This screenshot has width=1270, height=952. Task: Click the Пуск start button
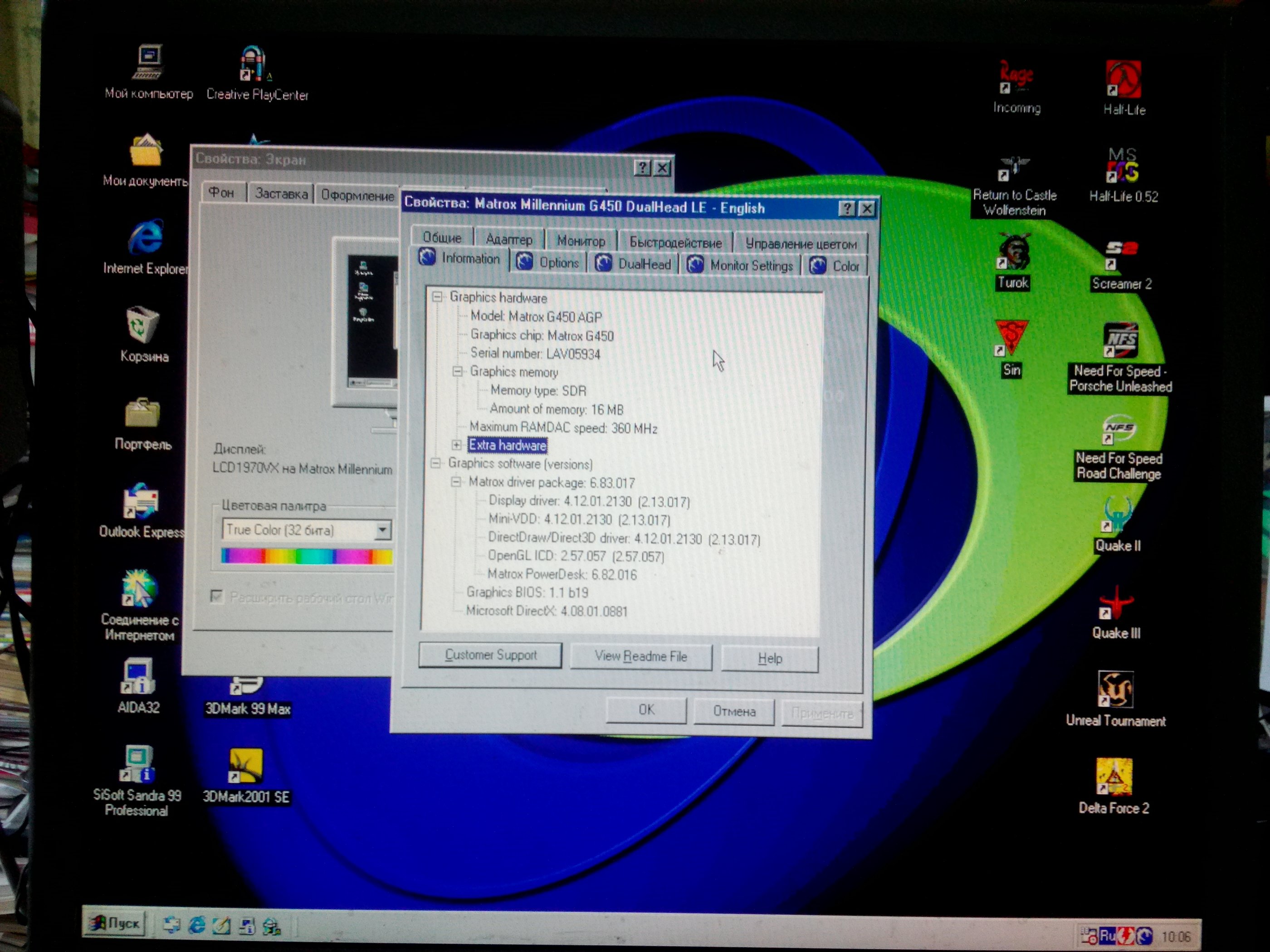(x=115, y=923)
